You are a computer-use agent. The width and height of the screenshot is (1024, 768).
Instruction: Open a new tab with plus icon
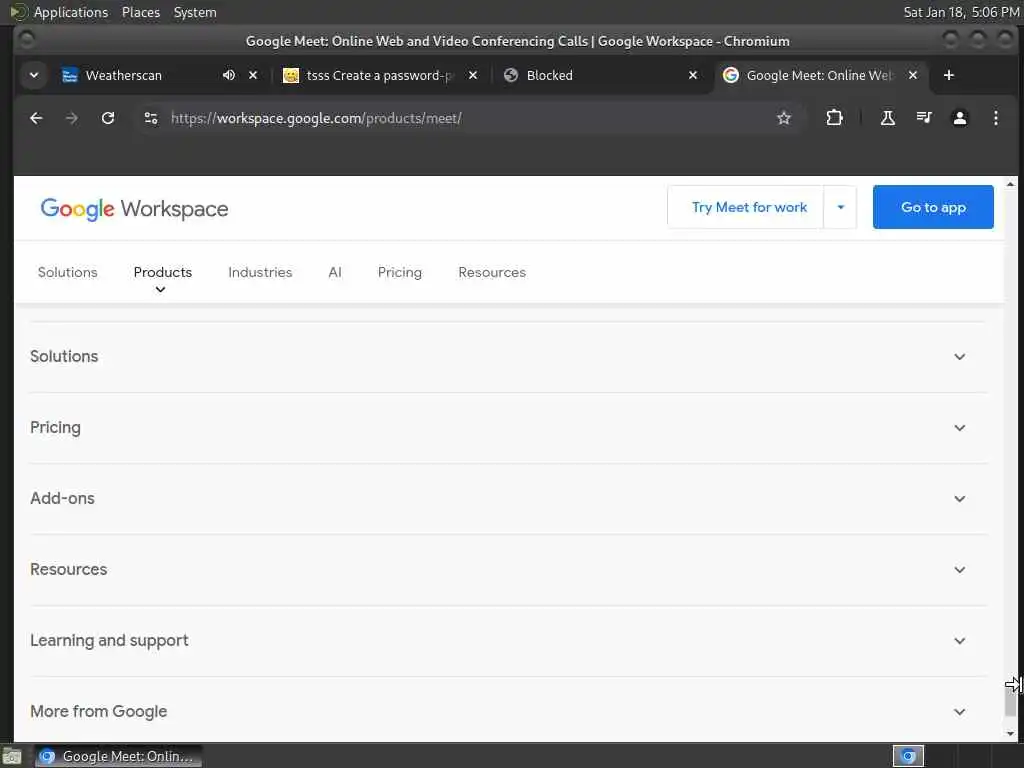[949, 75]
